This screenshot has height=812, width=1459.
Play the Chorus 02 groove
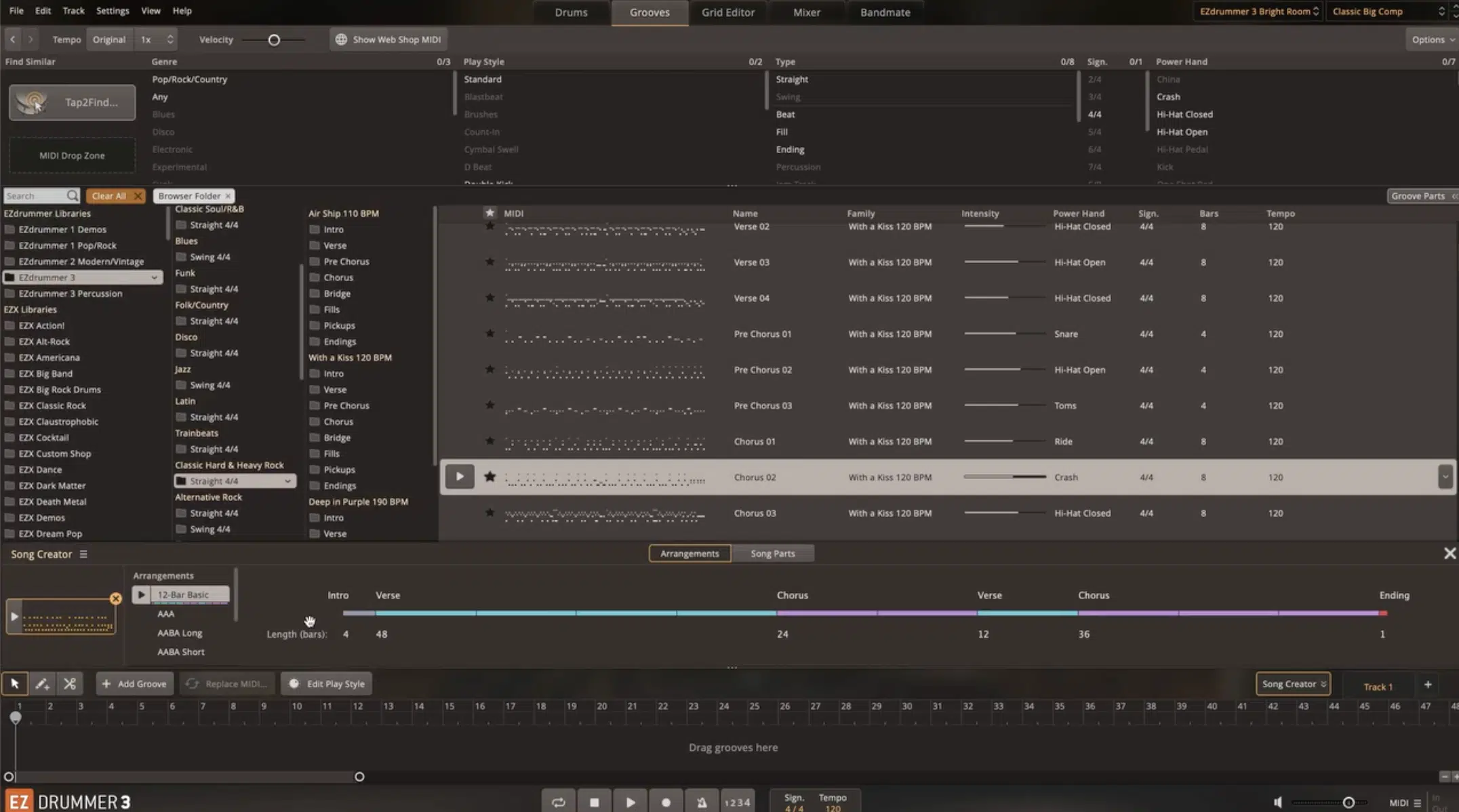(x=459, y=476)
